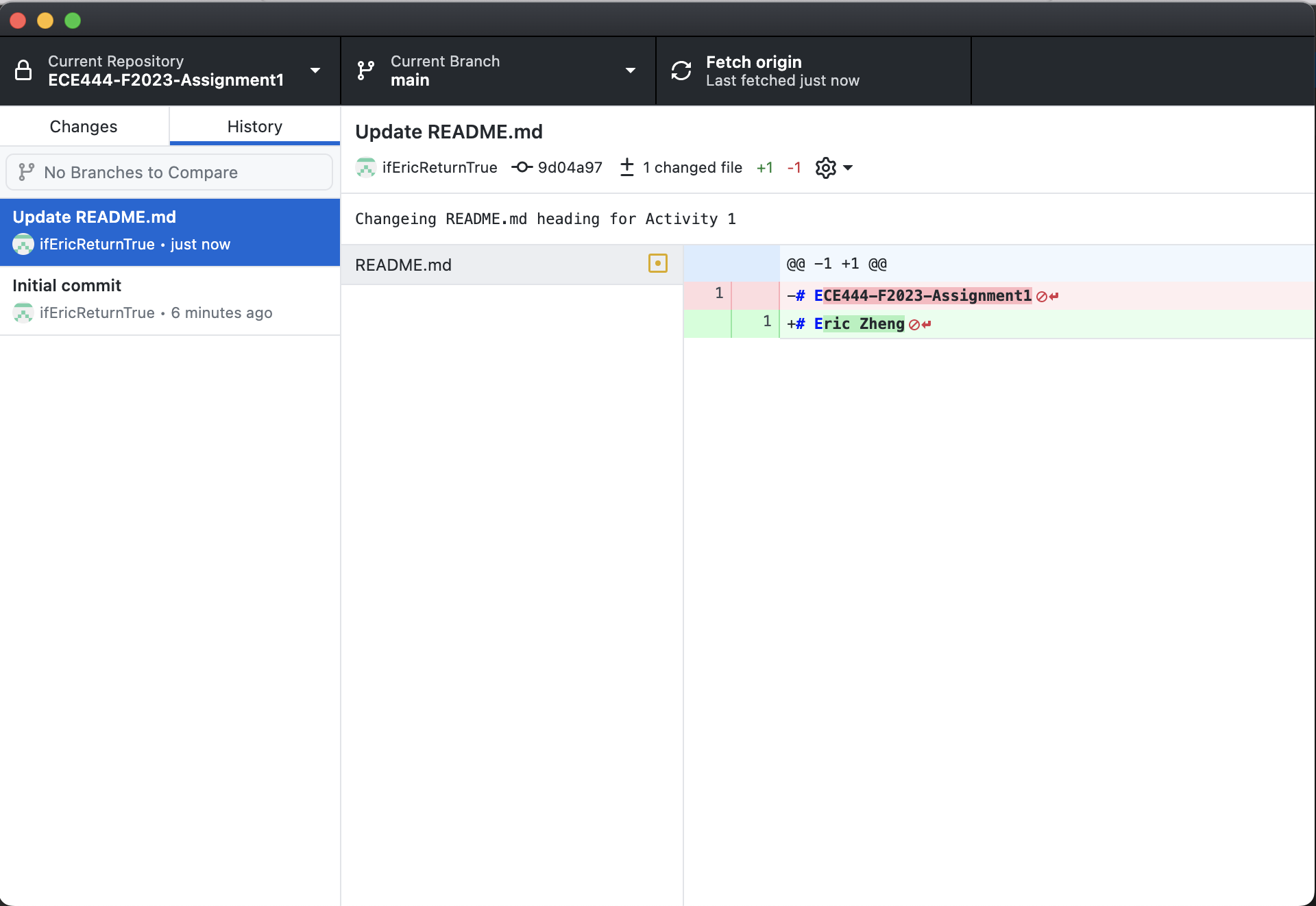Click the git branch icon in toolbar

[366, 71]
